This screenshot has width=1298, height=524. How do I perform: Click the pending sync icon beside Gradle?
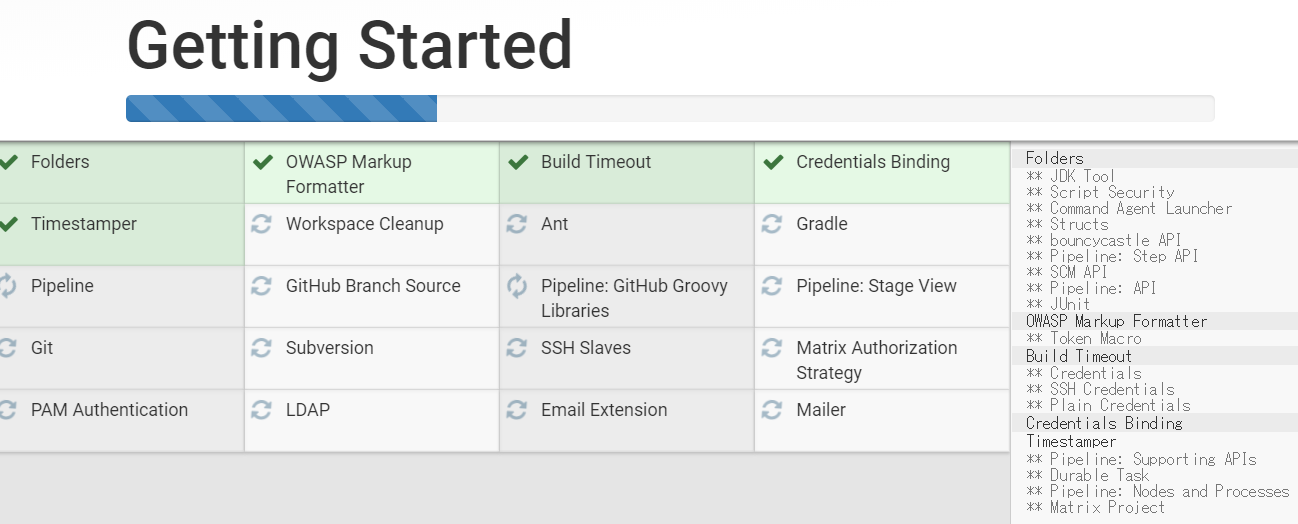(x=772, y=224)
